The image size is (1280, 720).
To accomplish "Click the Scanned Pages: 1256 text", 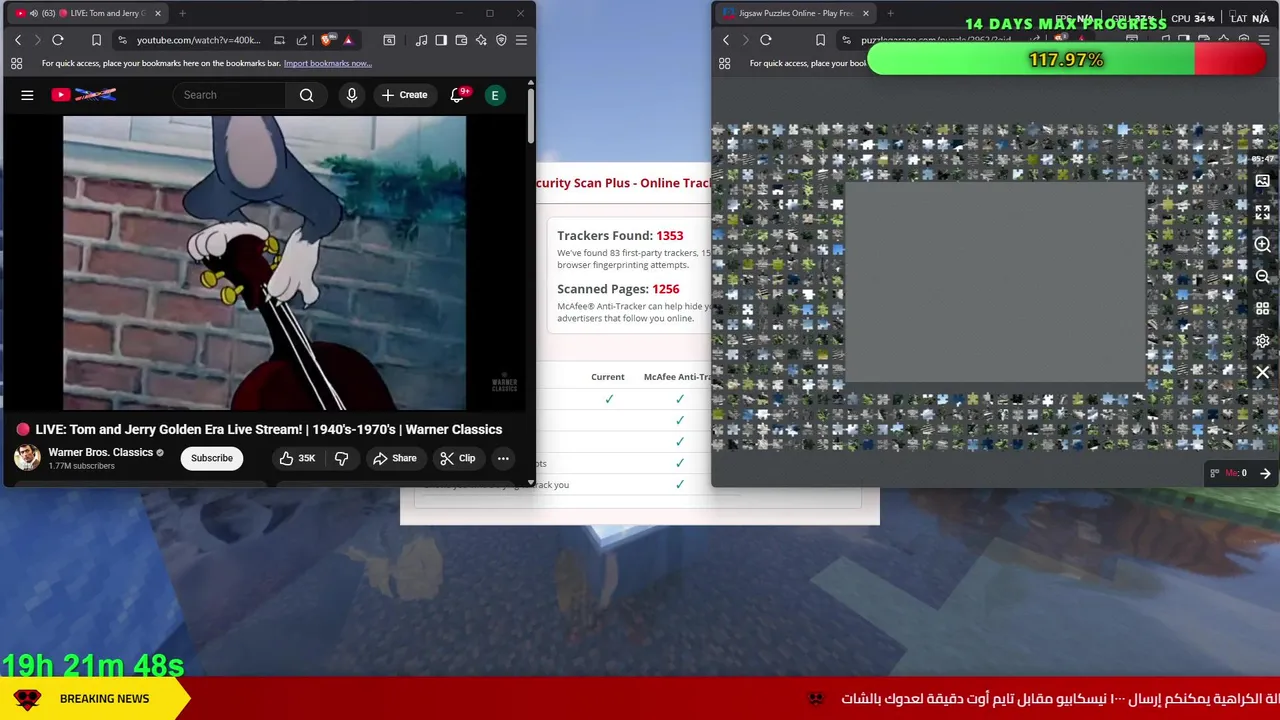I will click(x=618, y=289).
